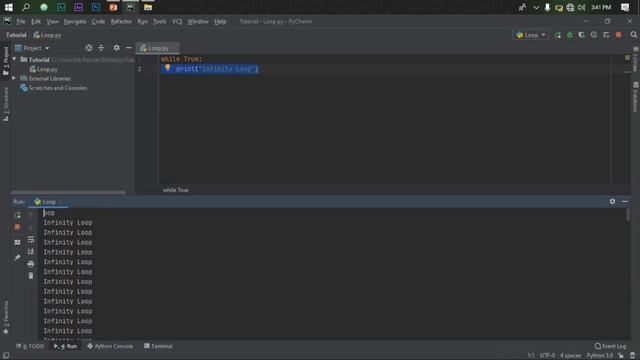The image size is (640, 360).
Task: Open the Window menu
Action: (x=198, y=22)
